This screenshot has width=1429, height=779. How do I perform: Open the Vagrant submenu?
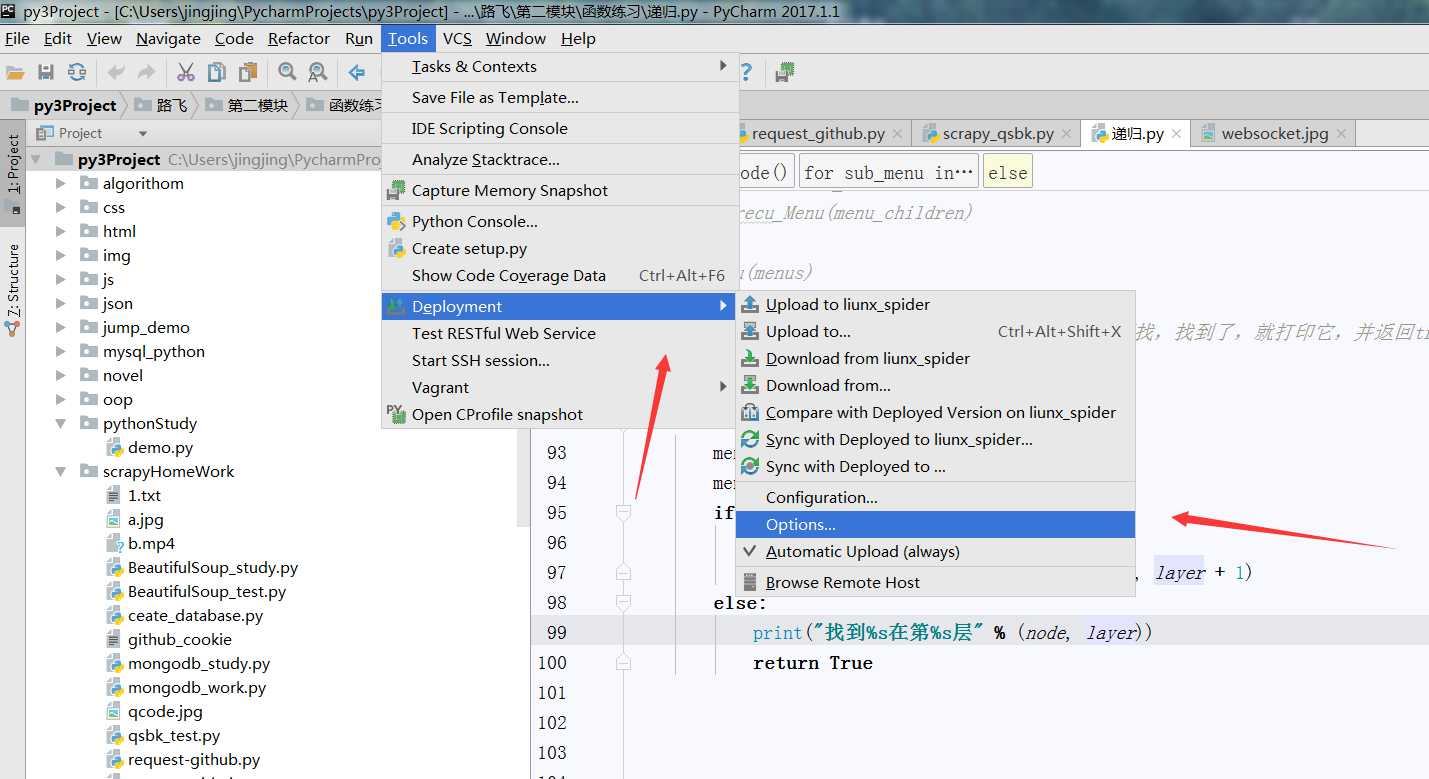coord(559,387)
